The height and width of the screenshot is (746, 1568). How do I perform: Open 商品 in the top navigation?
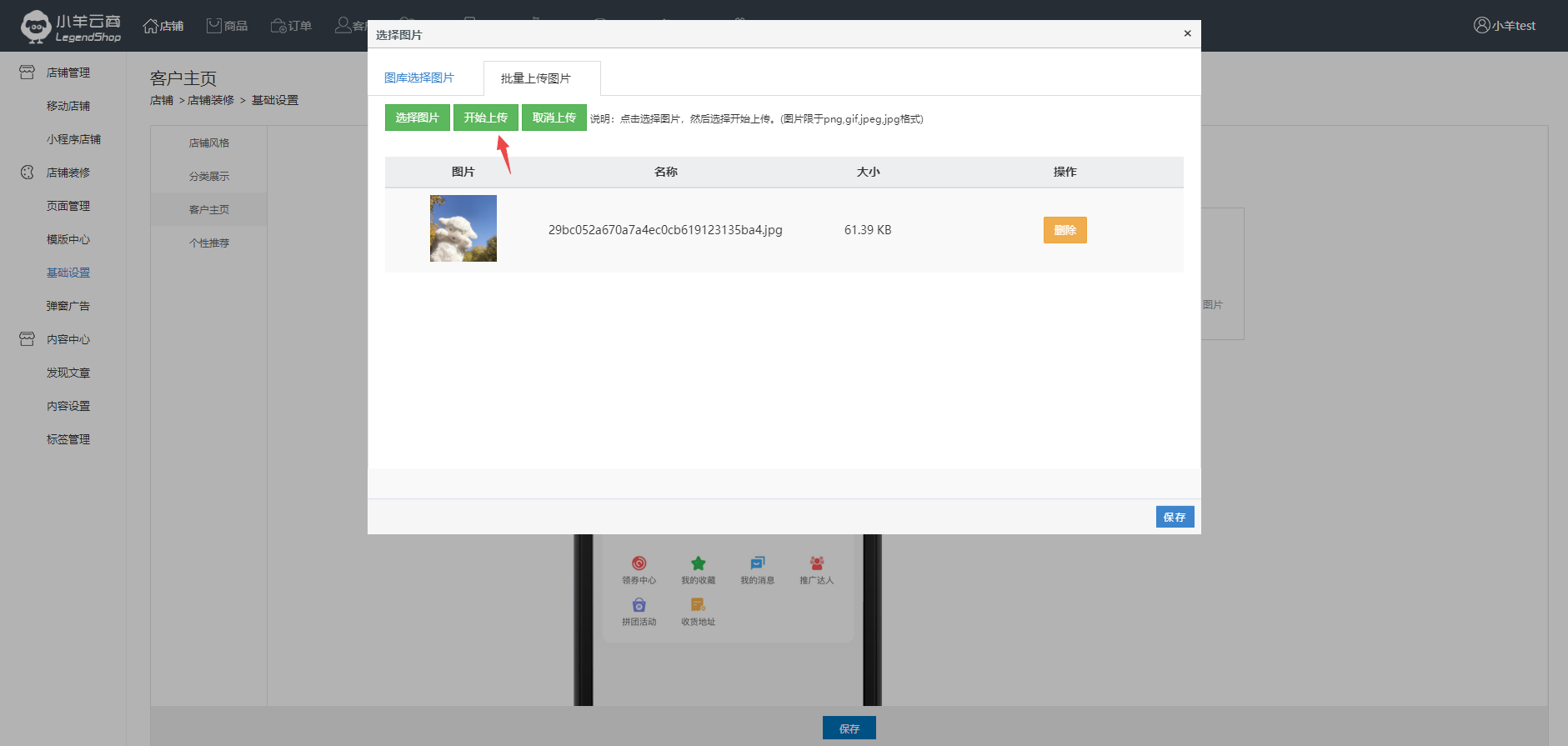click(x=228, y=26)
